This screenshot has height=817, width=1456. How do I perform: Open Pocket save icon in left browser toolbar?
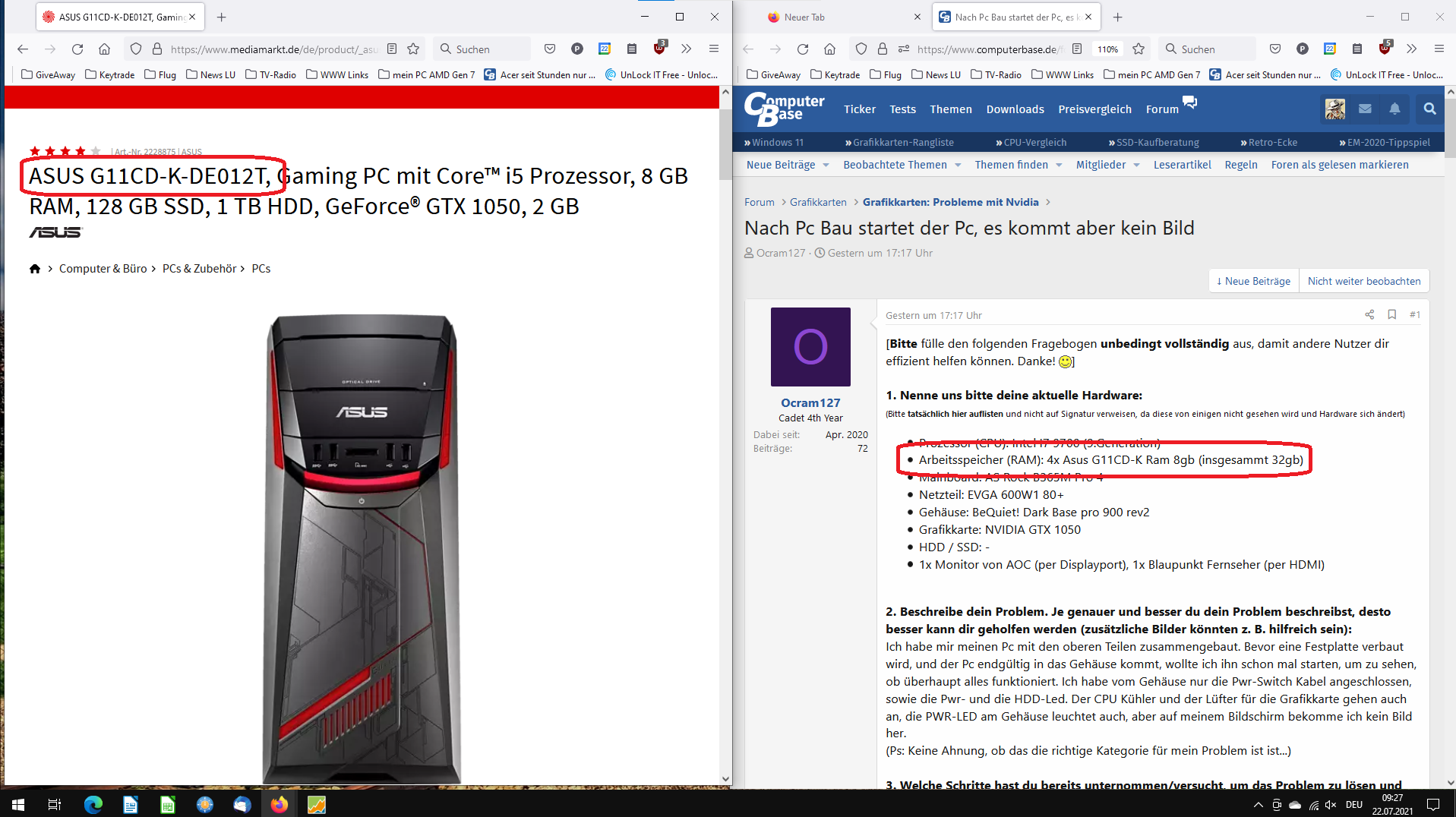pyautogui.click(x=549, y=49)
